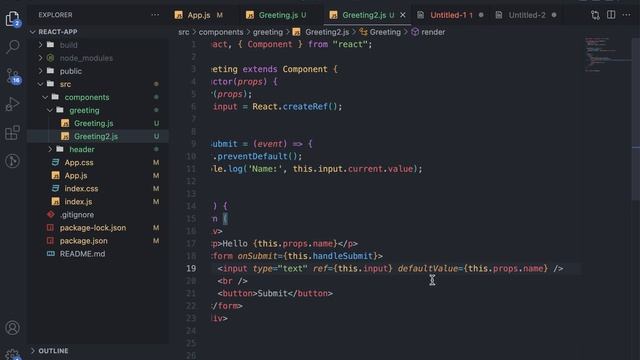Open the Accounts menu icon
640x360 pixels.
click(13, 328)
